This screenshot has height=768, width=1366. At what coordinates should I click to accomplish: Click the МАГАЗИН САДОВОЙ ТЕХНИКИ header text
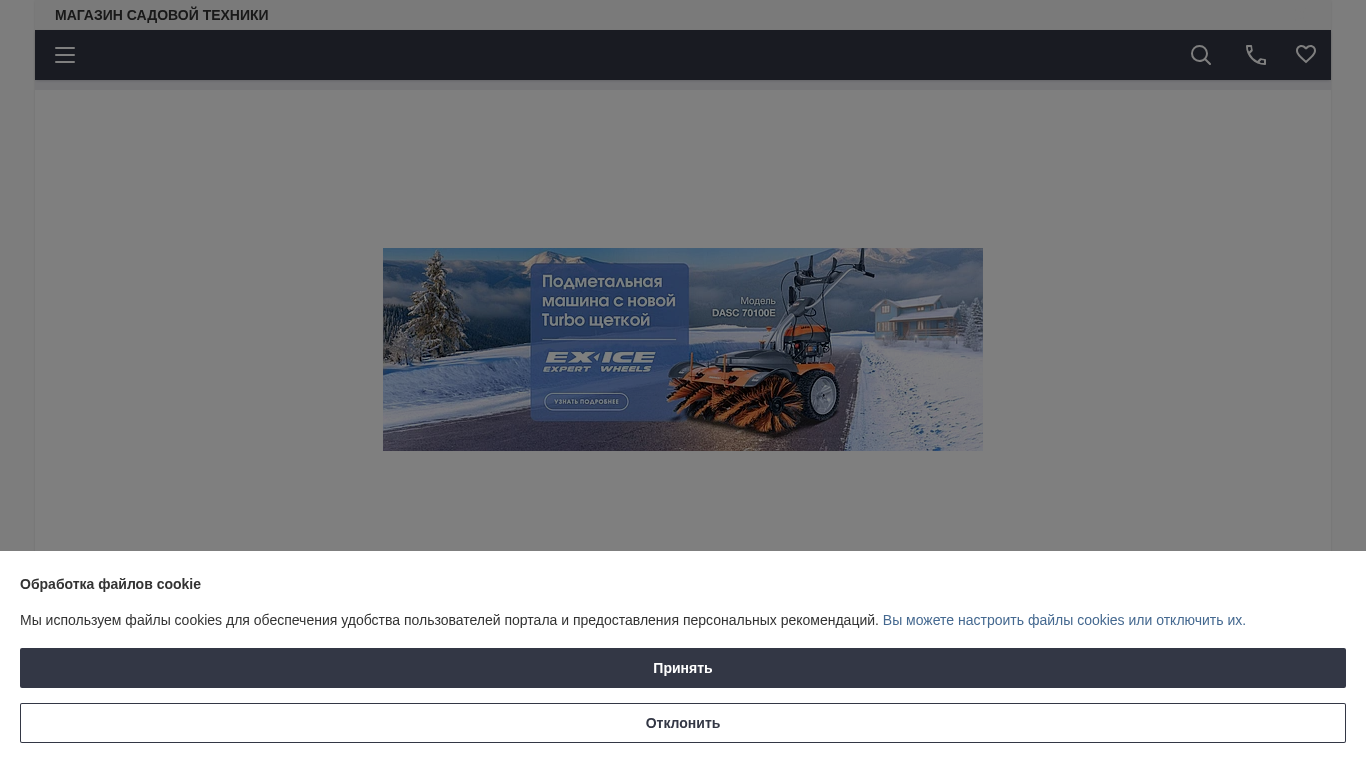coord(162,15)
